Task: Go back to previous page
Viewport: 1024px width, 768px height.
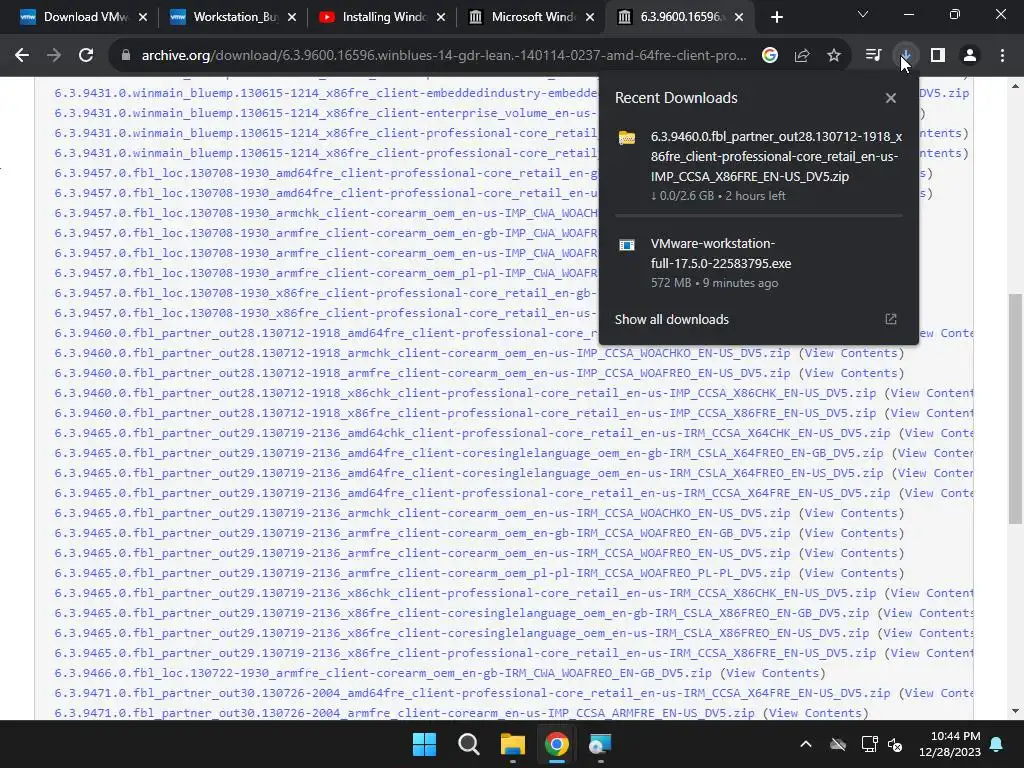Action: pyautogui.click(x=22, y=56)
